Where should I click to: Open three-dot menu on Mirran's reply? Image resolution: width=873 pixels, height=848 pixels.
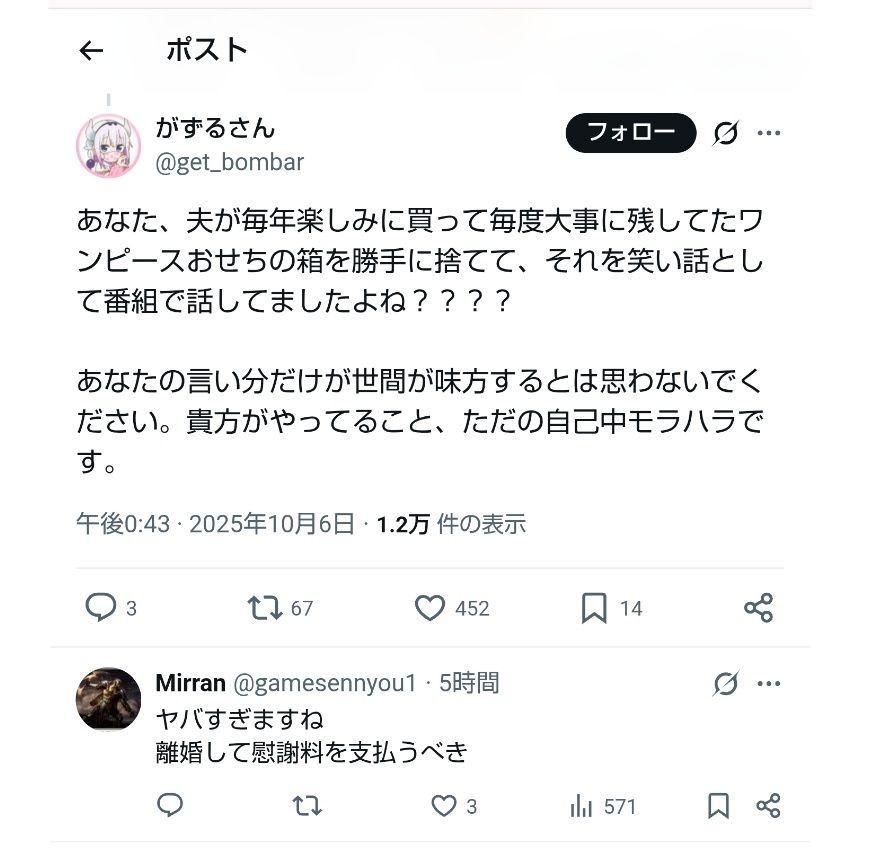click(768, 684)
